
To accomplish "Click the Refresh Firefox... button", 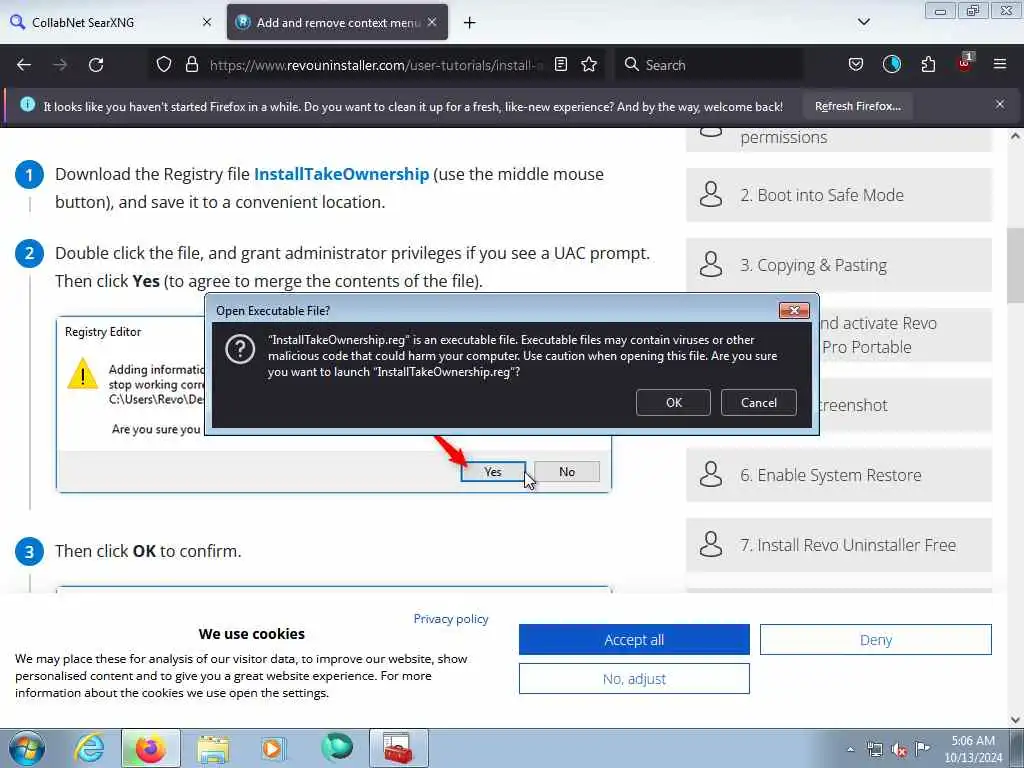I will point(857,106).
